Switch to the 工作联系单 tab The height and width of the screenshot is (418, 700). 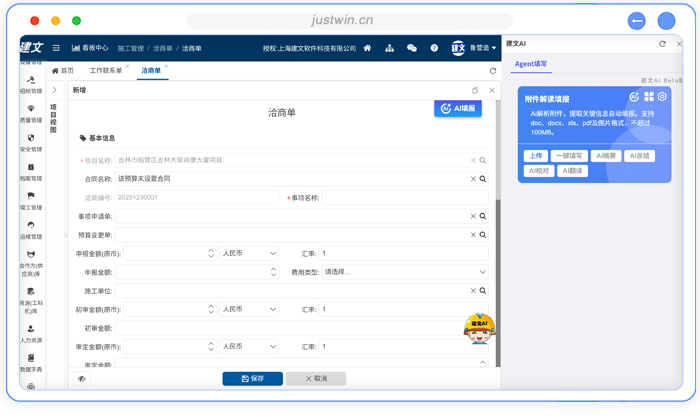pyautogui.click(x=108, y=71)
